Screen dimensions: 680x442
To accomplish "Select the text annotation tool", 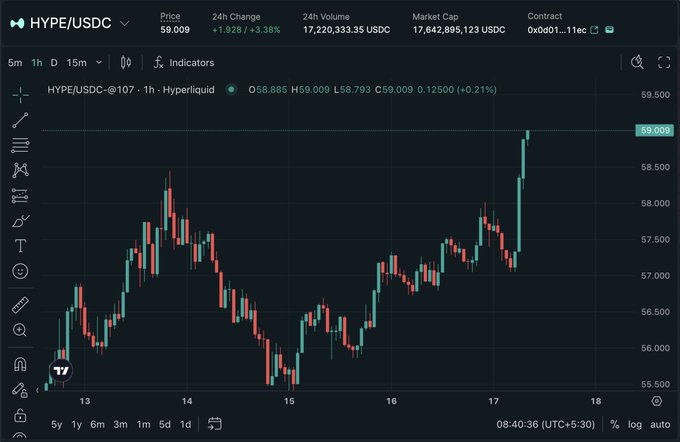I will coord(20,246).
